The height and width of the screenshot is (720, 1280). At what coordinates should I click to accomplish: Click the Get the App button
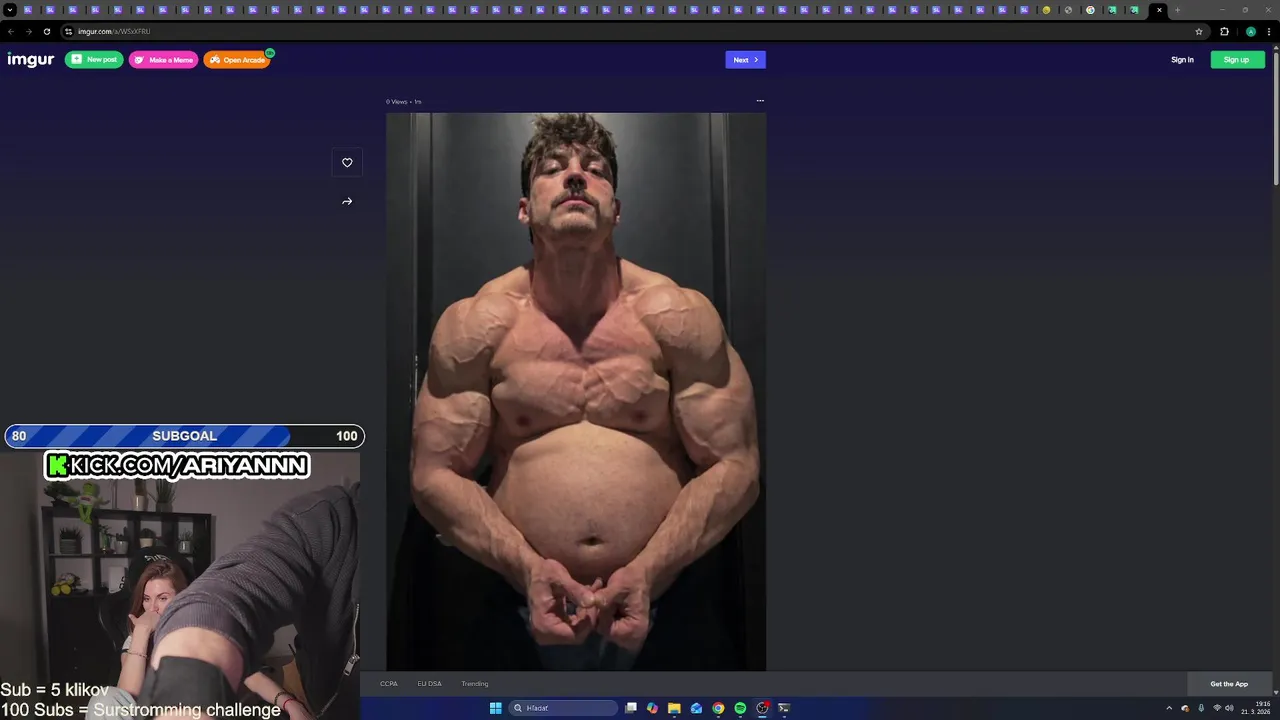(1229, 684)
